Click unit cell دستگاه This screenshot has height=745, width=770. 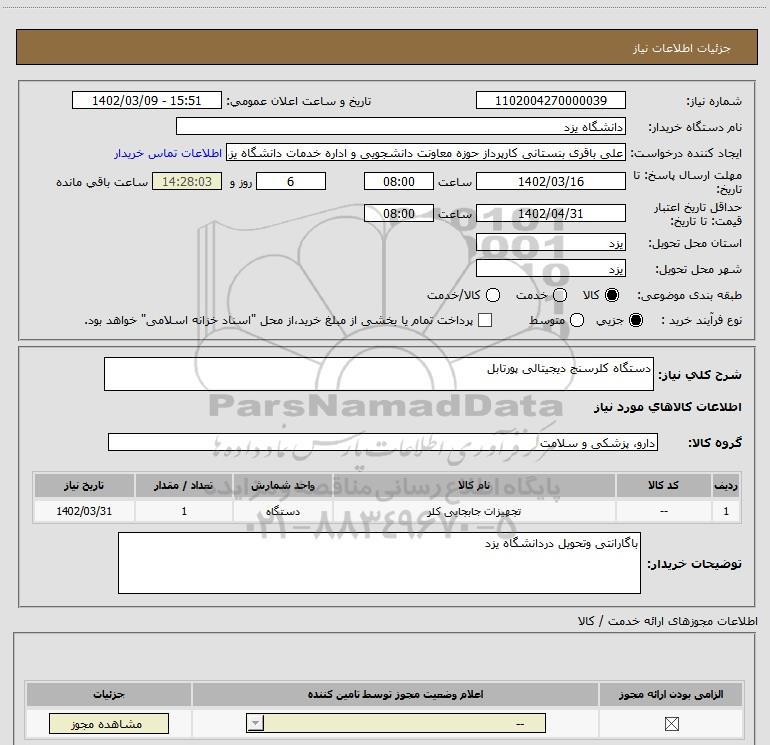click(x=283, y=511)
